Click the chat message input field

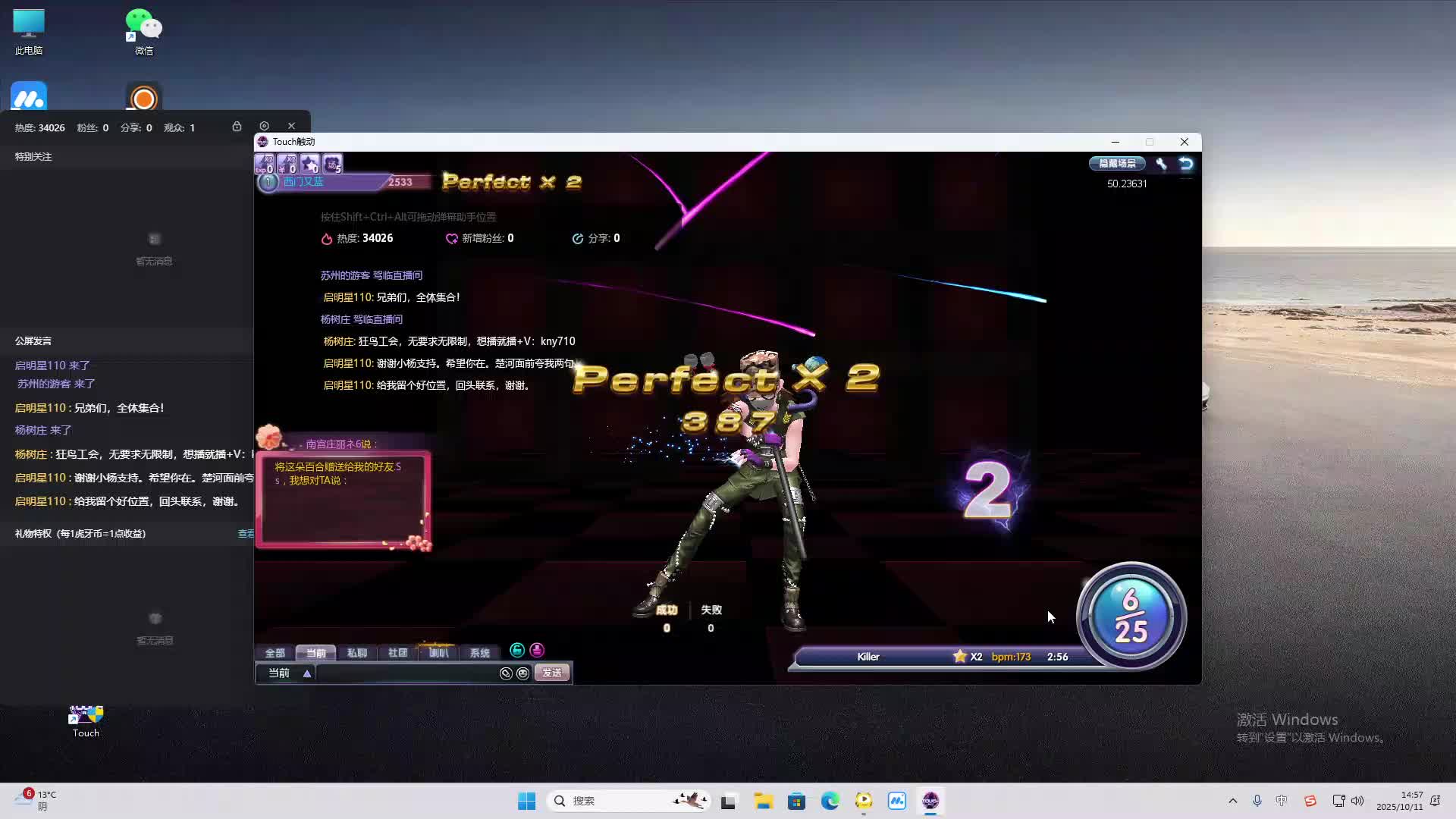tap(406, 673)
